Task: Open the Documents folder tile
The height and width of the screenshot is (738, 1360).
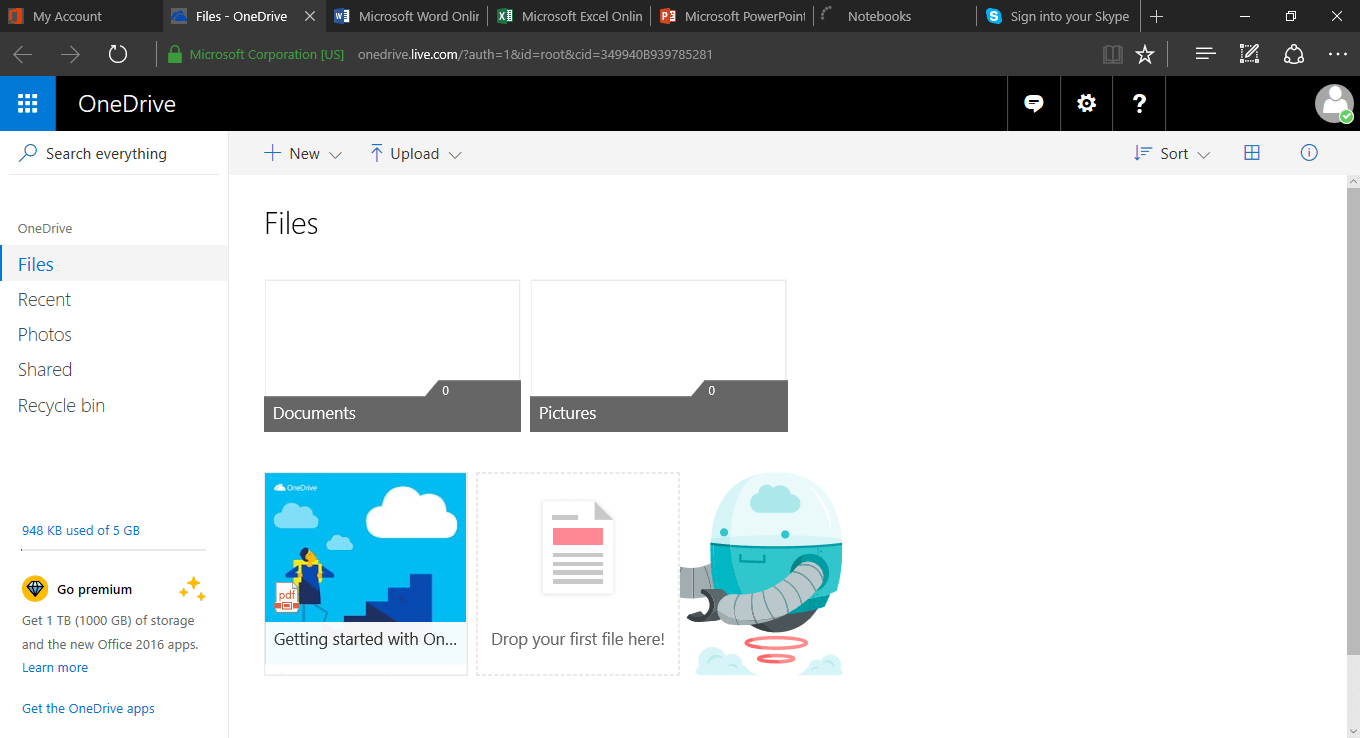Action: (392, 355)
